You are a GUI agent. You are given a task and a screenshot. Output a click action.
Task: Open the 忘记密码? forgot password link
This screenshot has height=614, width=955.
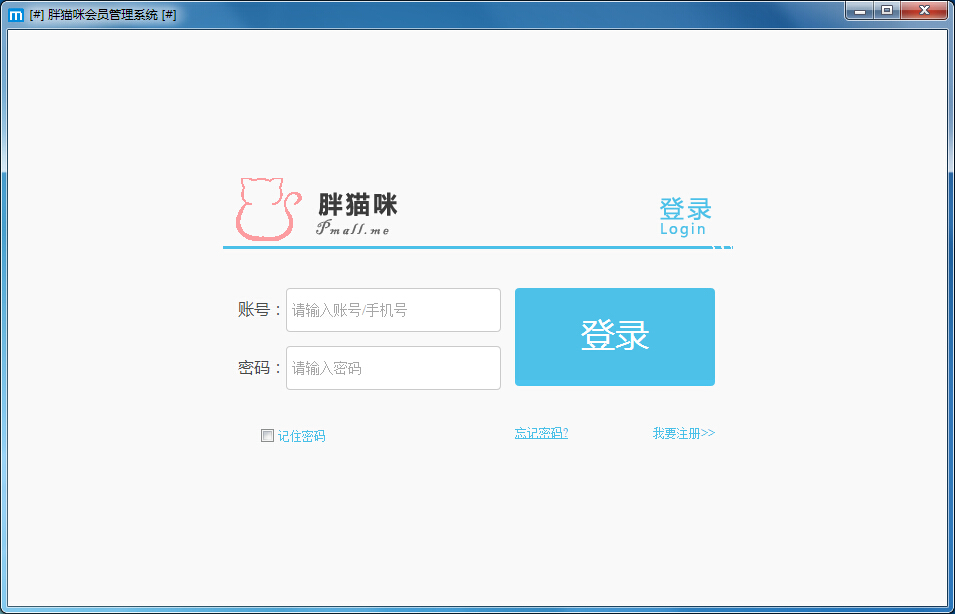point(541,433)
